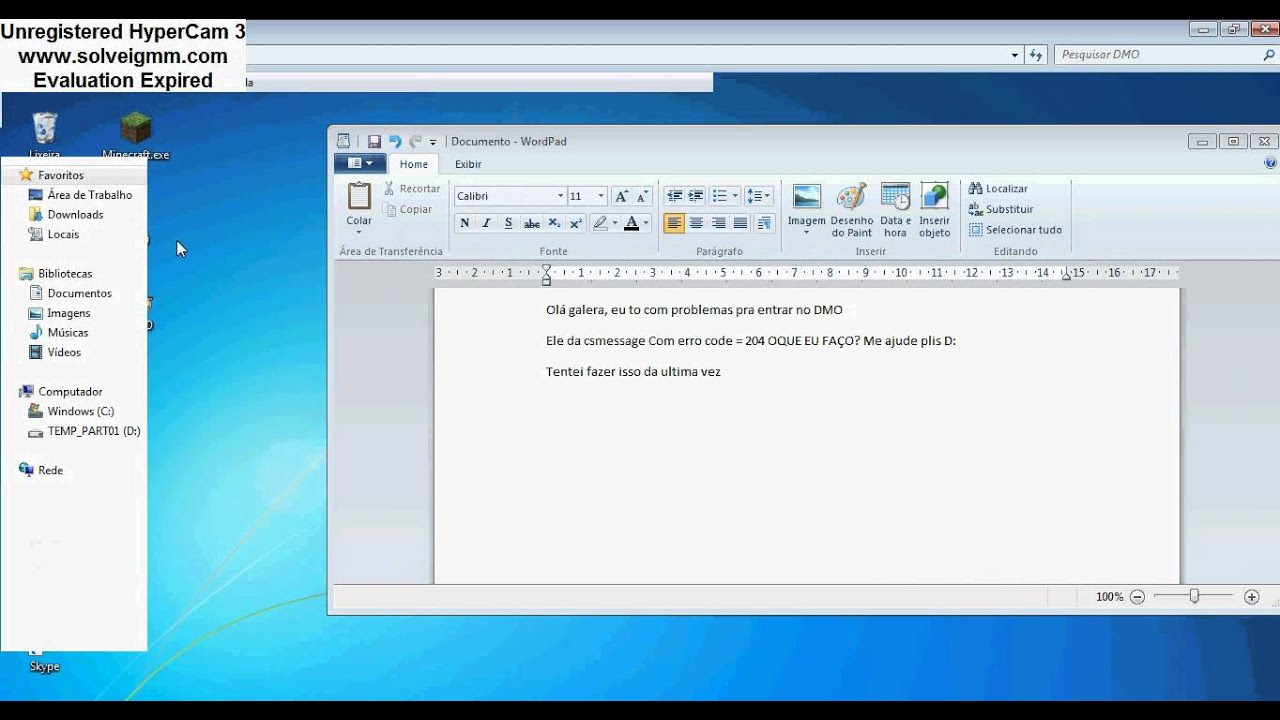
Task: Click Copiar to copy the selection
Action: click(408, 209)
